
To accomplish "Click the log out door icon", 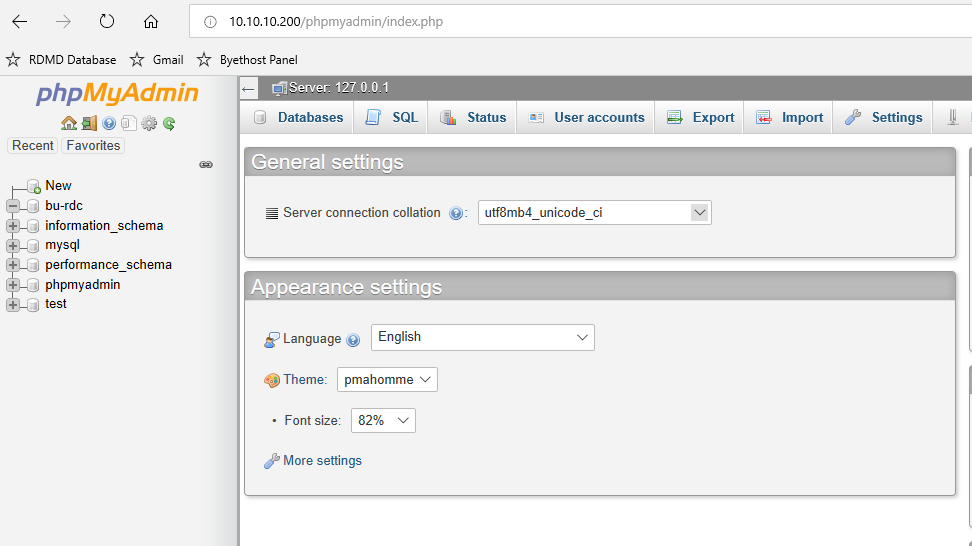I will pyautogui.click(x=89, y=123).
